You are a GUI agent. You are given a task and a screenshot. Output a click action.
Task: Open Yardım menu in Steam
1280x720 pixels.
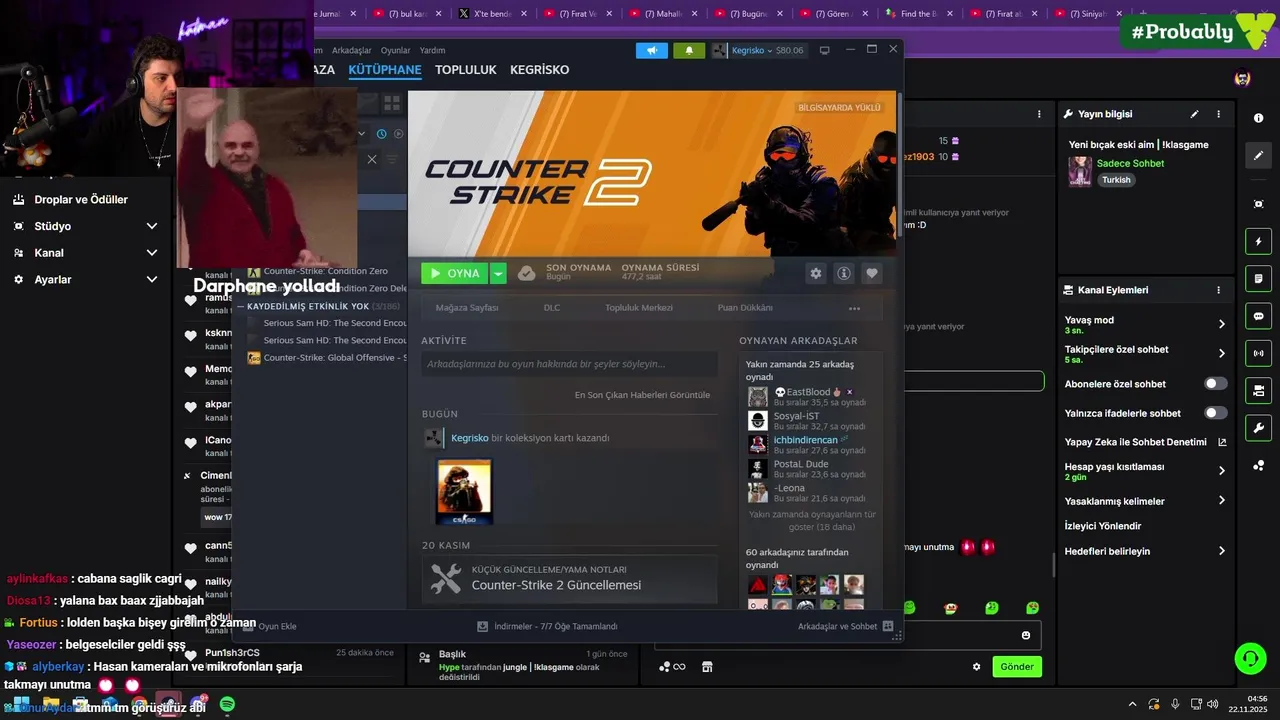pos(432,50)
